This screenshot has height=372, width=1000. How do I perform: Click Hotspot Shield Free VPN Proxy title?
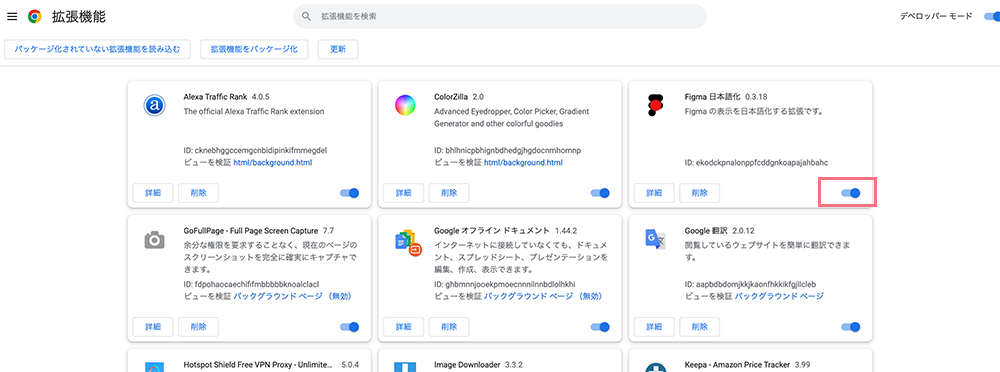coord(258,365)
